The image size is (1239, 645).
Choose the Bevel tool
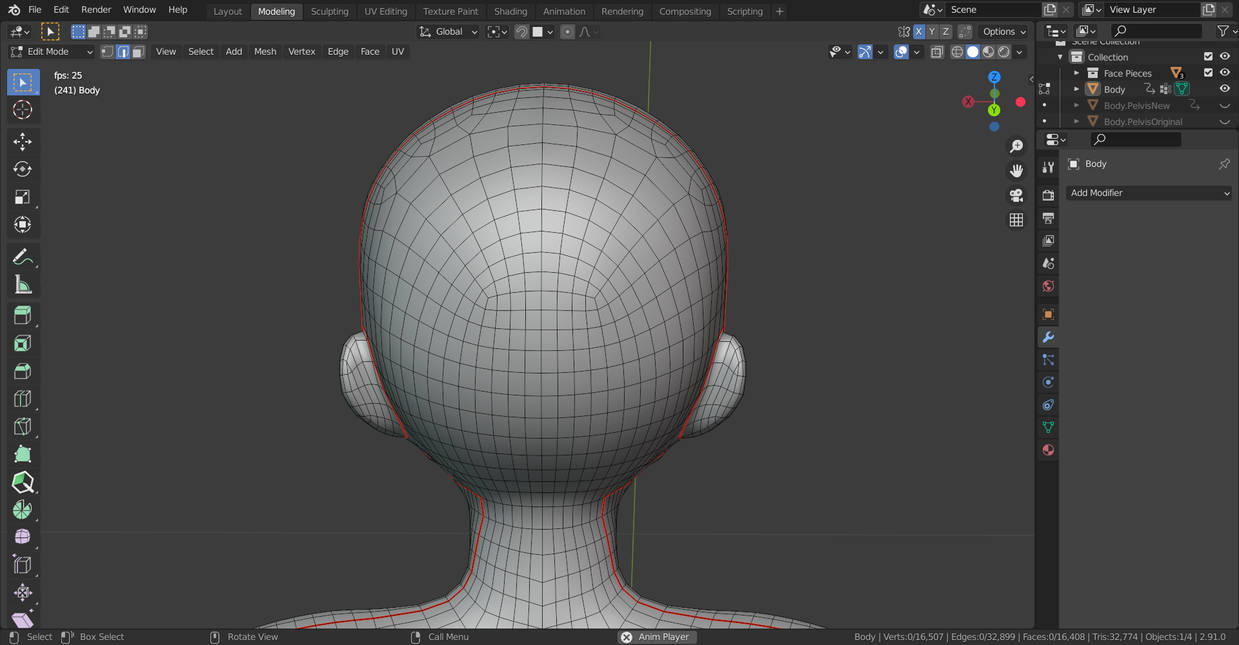click(22, 371)
